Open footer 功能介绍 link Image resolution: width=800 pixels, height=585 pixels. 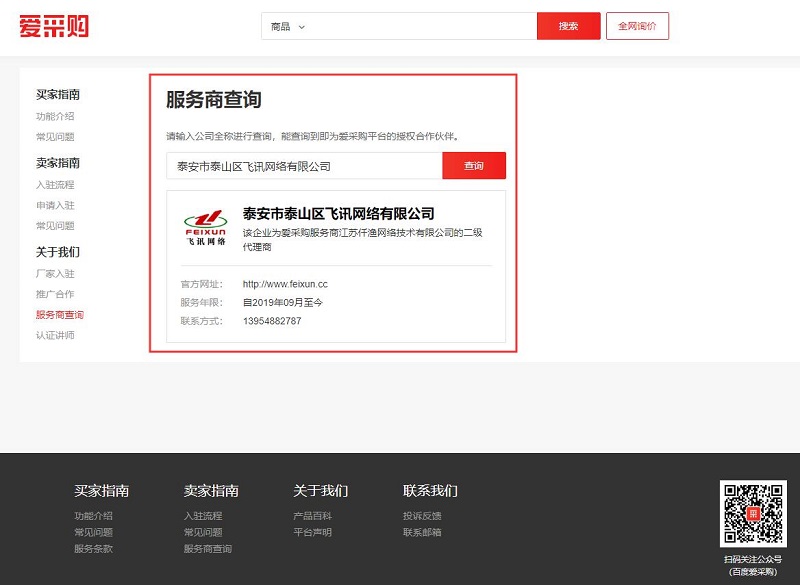(93, 516)
